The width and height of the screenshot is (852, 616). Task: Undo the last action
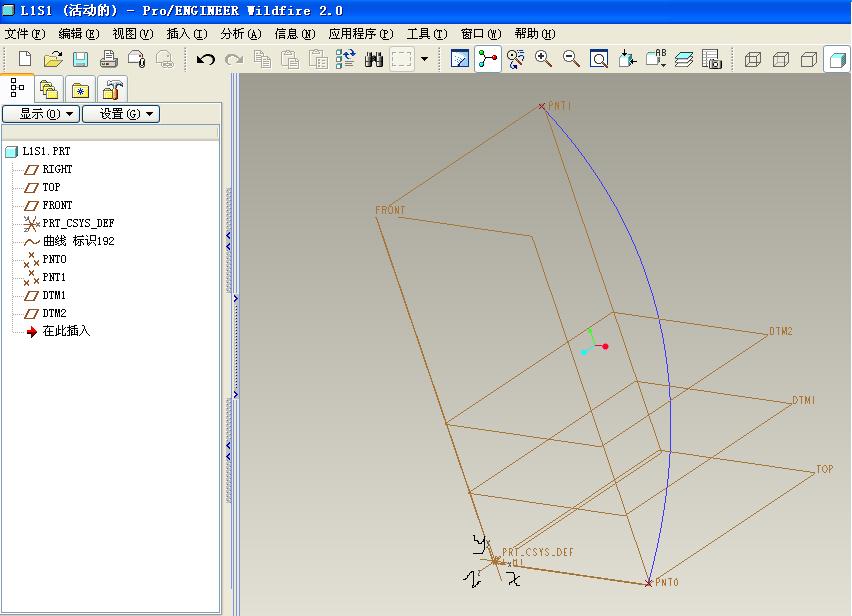click(206, 59)
